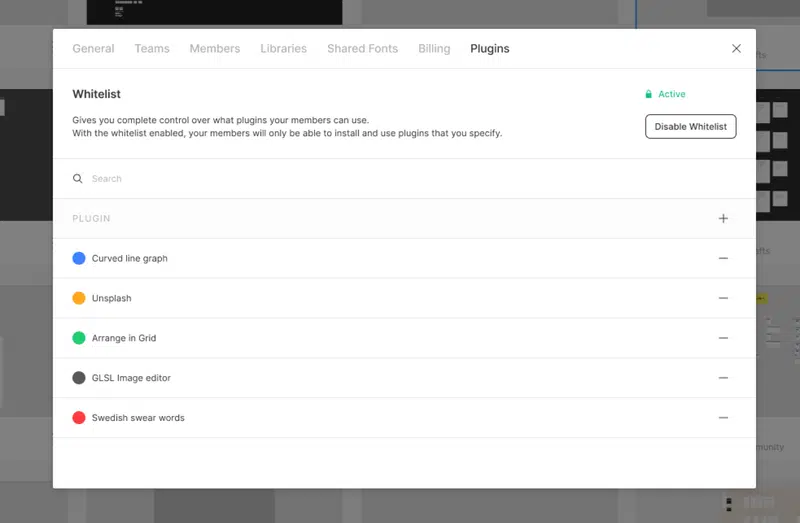Click the plugin Search field
The image size is (800, 523).
pyautogui.click(x=404, y=179)
